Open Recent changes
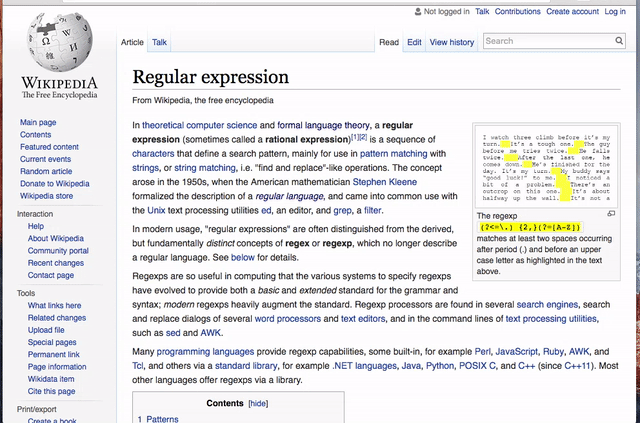The width and height of the screenshot is (640, 423). coord(56,263)
